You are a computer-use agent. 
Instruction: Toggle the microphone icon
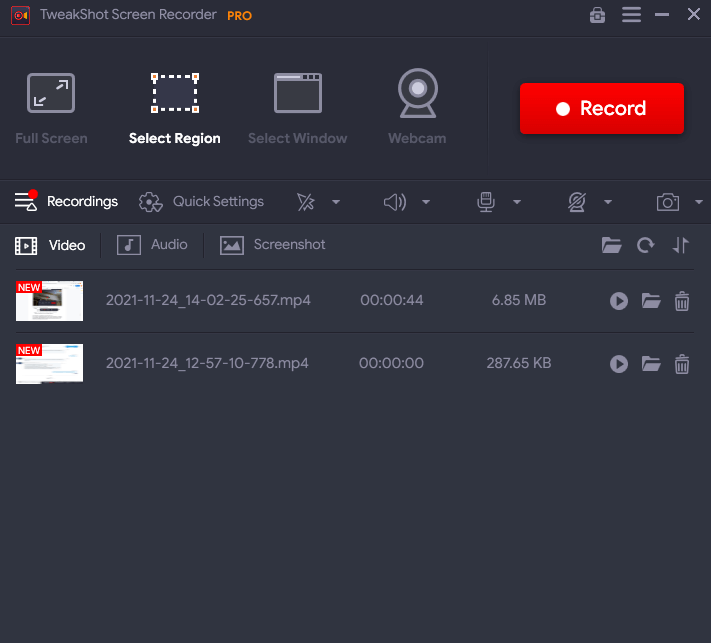[486, 202]
